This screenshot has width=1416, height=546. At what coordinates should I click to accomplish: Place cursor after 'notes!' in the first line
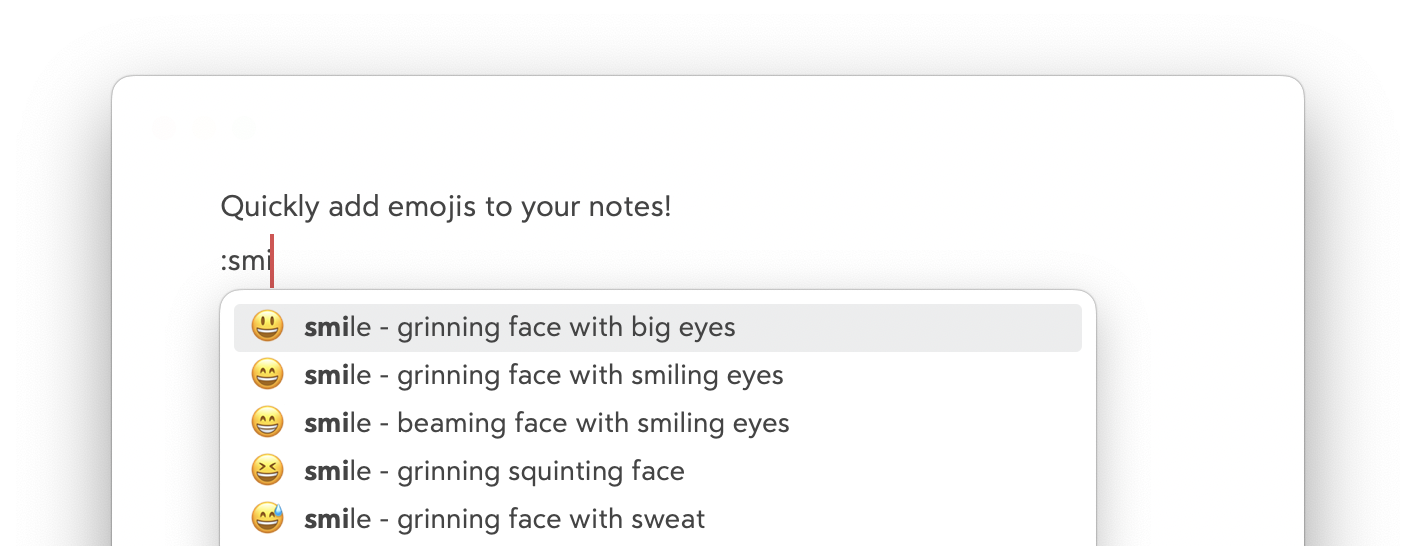click(672, 208)
